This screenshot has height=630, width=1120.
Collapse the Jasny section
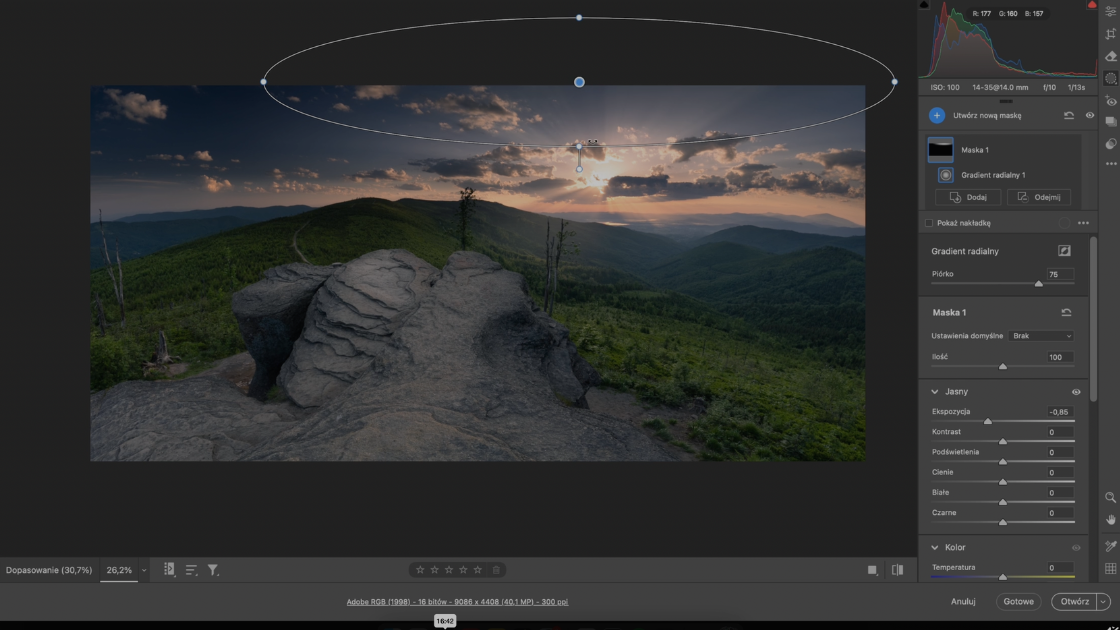click(935, 392)
